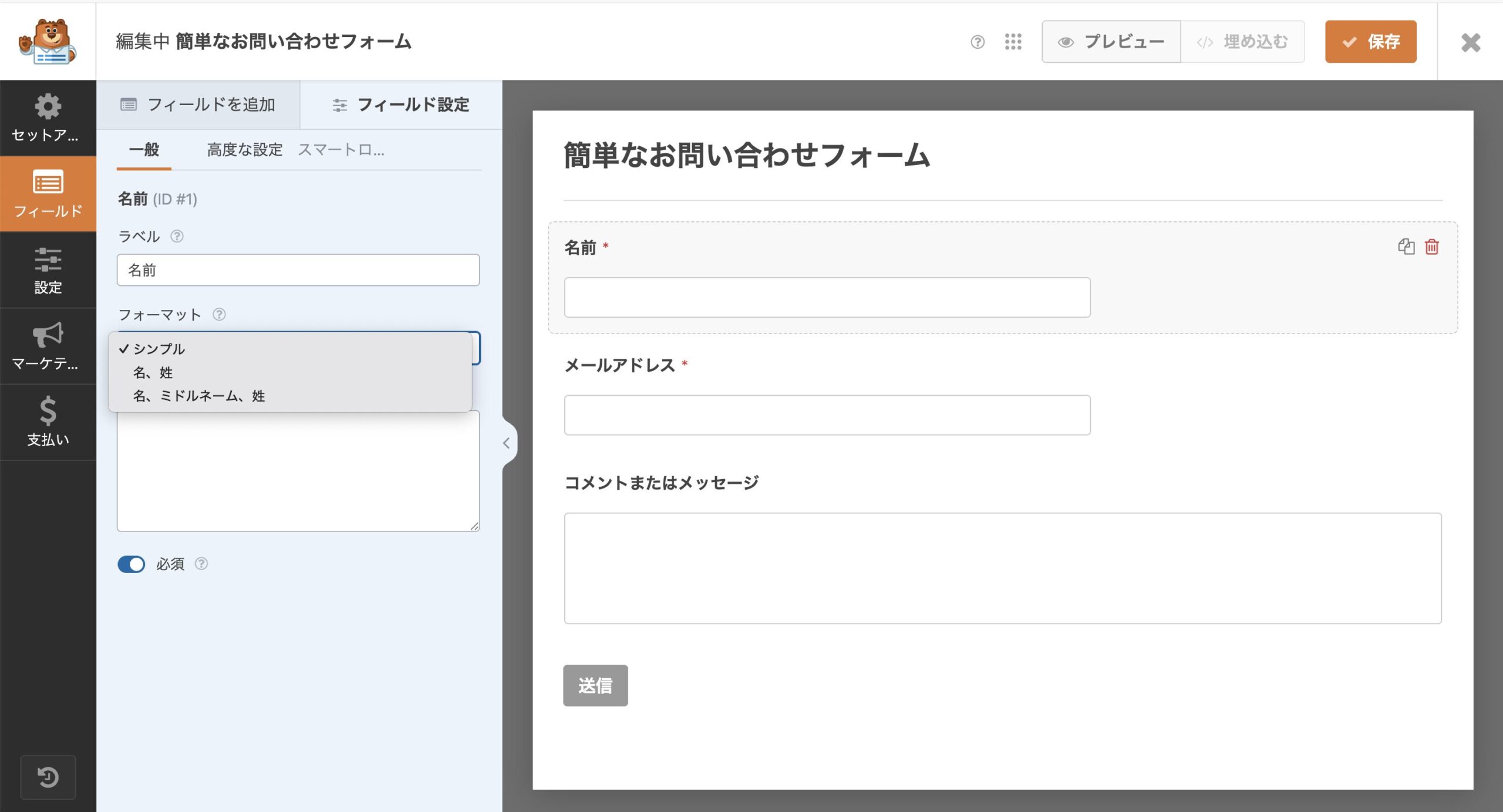Open the Setup gear panel in sidebar
This screenshot has width=1503, height=812.
[48, 117]
